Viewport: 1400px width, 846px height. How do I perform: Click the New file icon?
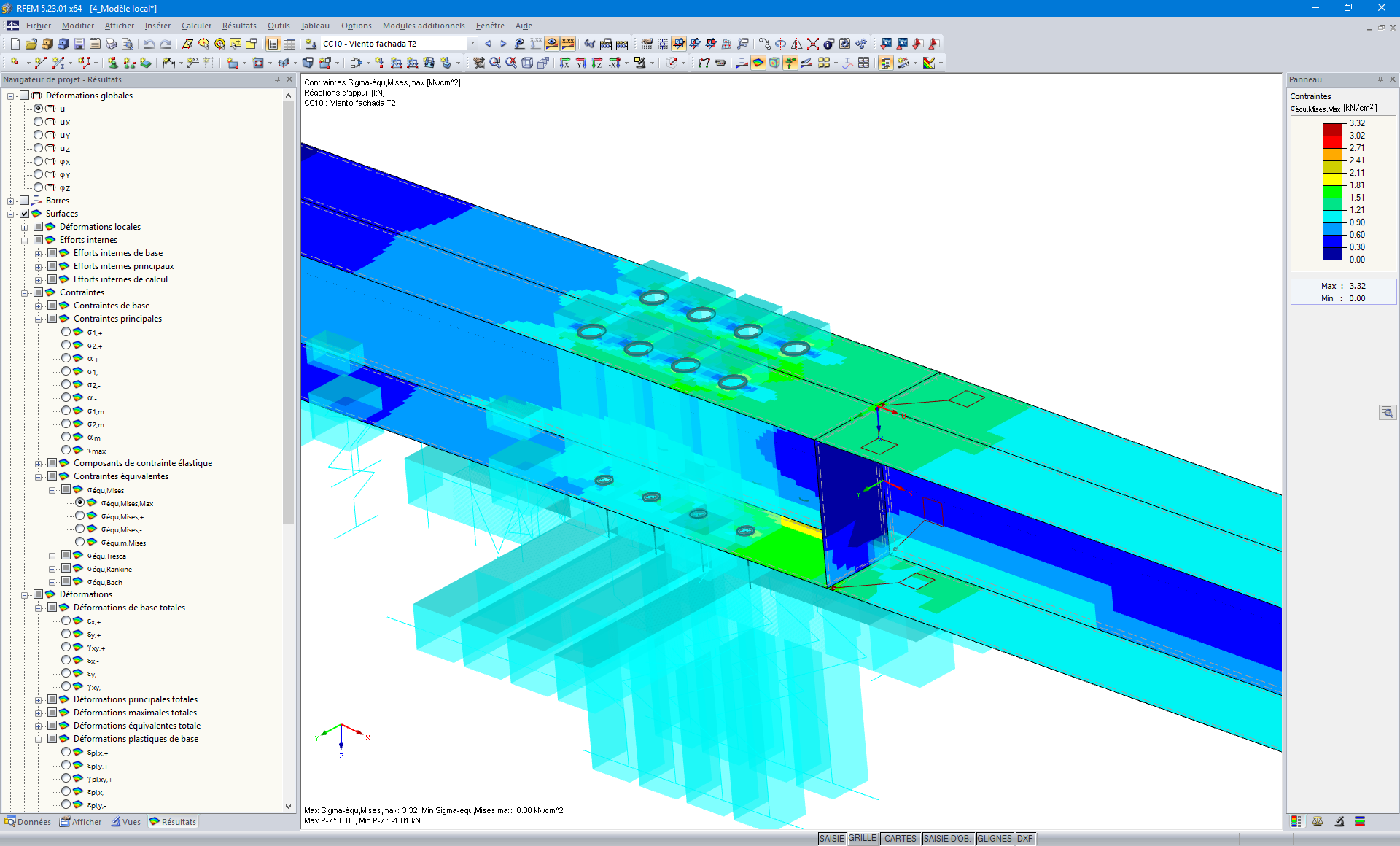tap(15, 44)
